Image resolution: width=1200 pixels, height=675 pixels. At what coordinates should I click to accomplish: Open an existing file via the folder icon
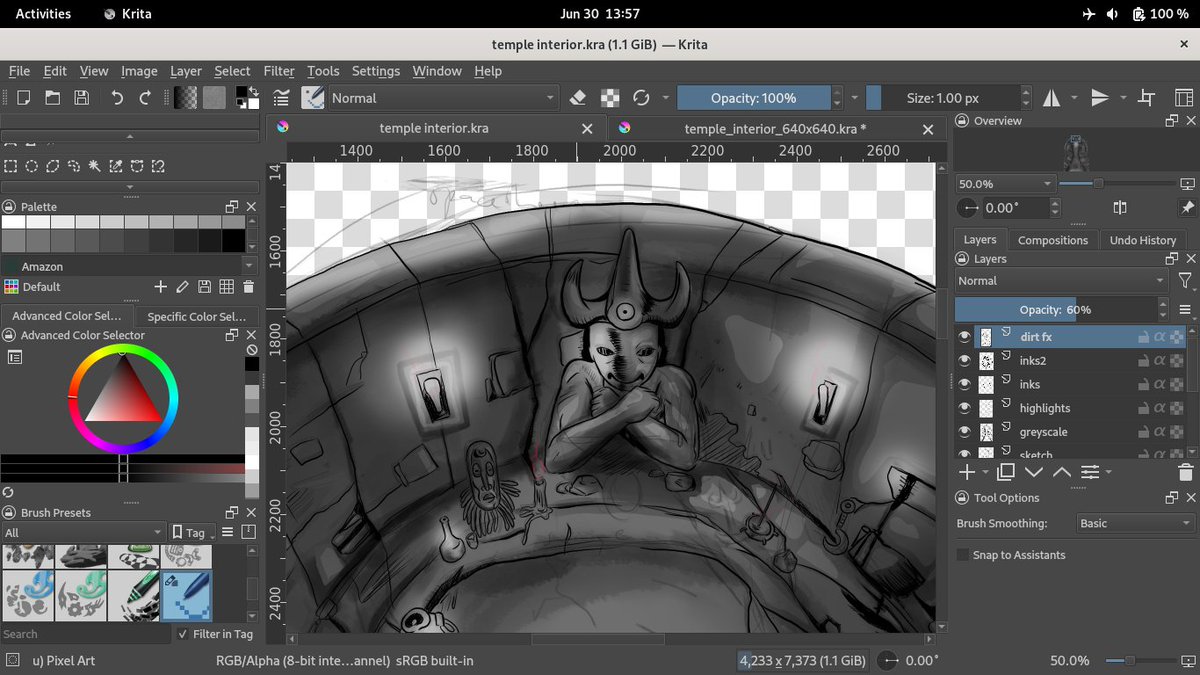click(x=53, y=98)
